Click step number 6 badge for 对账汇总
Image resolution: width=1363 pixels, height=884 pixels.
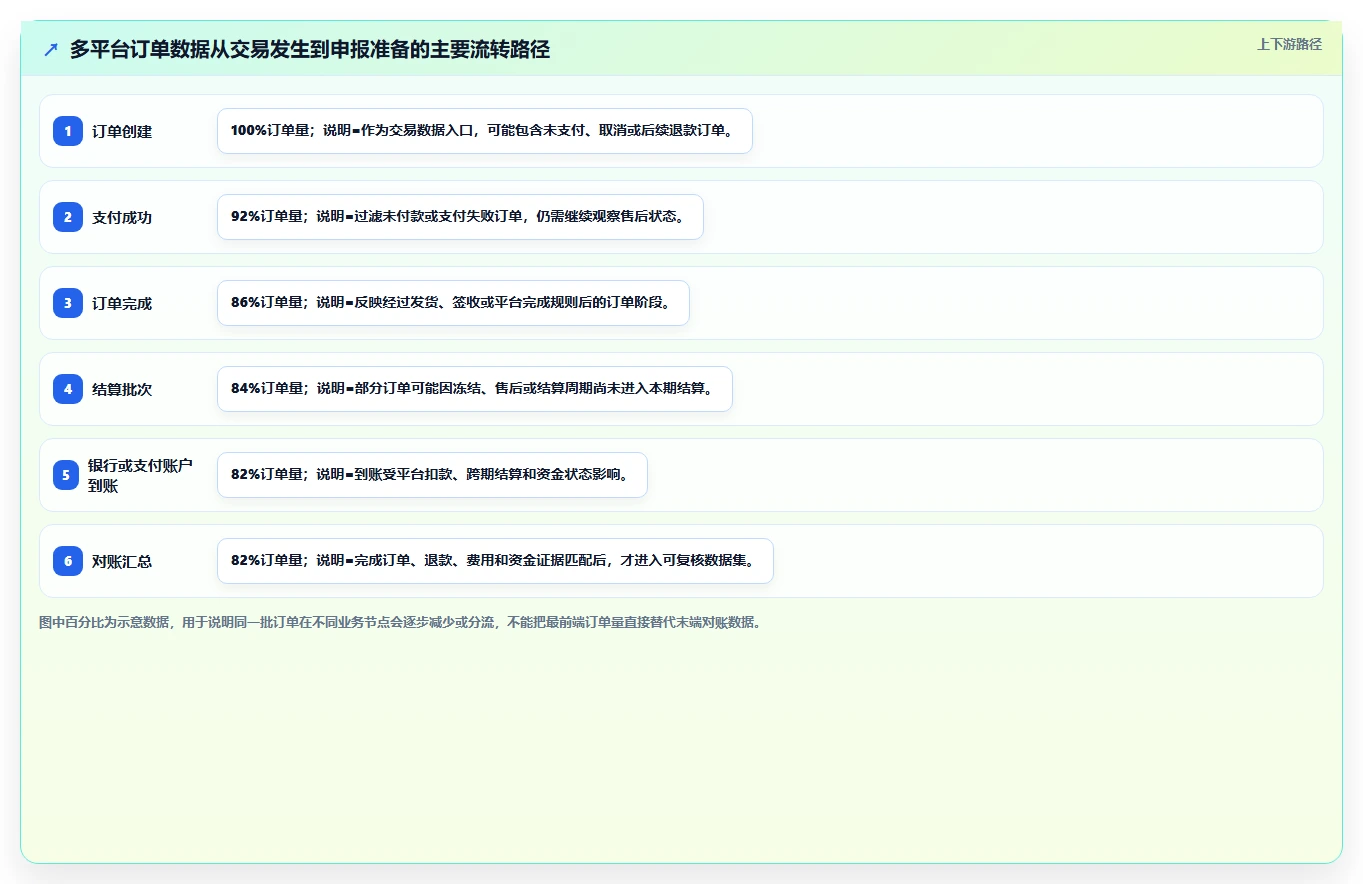pos(68,561)
